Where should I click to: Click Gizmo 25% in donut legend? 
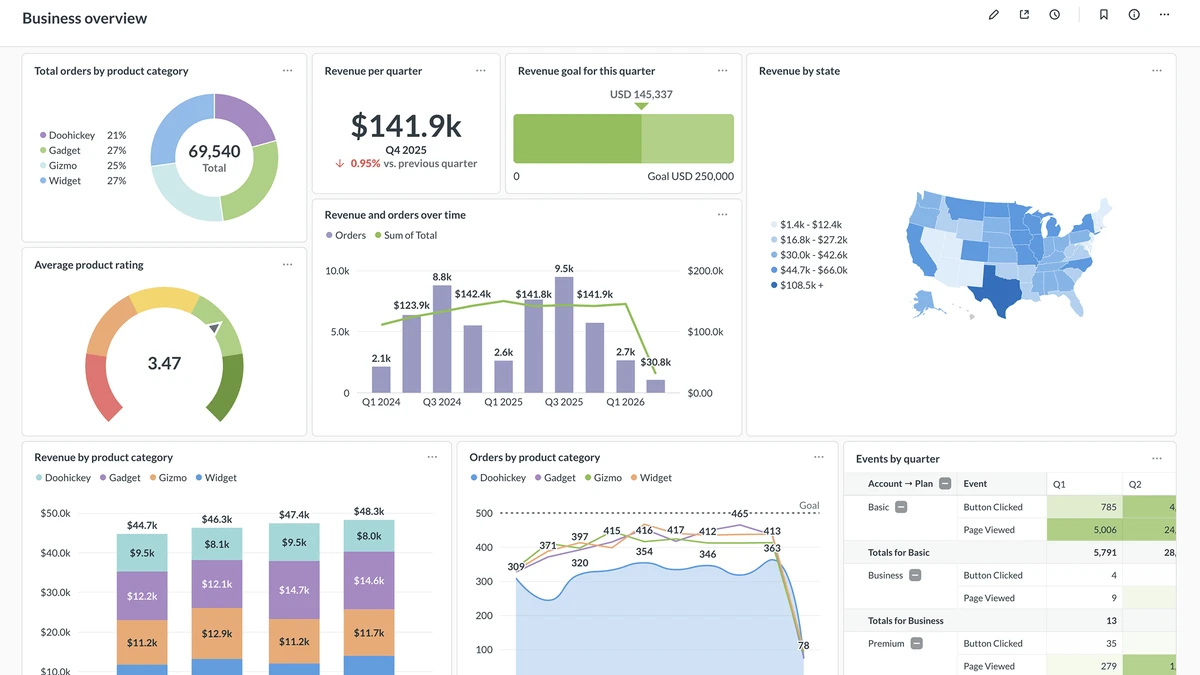point(83,165)
